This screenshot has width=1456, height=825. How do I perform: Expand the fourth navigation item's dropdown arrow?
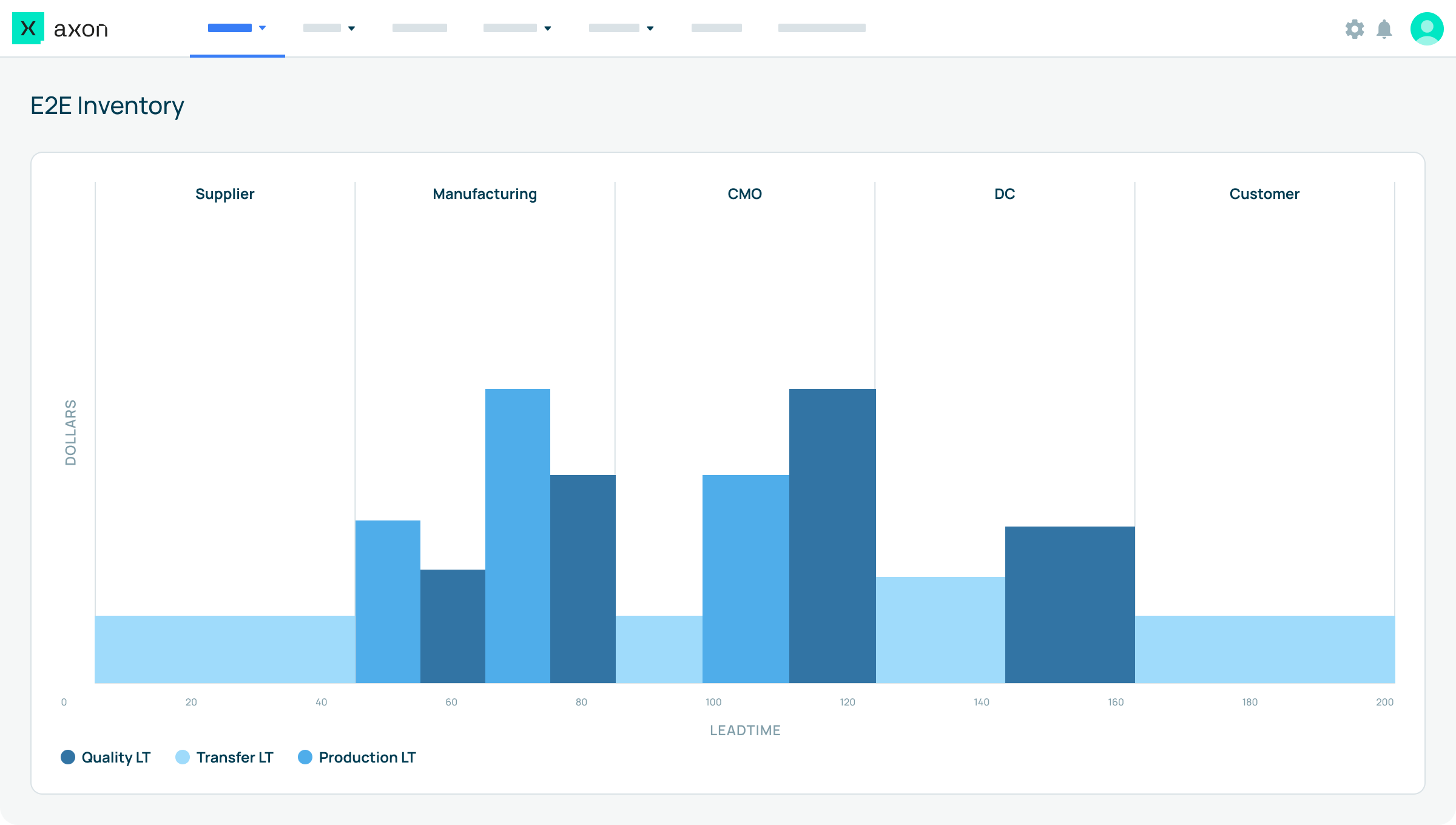point(548,29)
